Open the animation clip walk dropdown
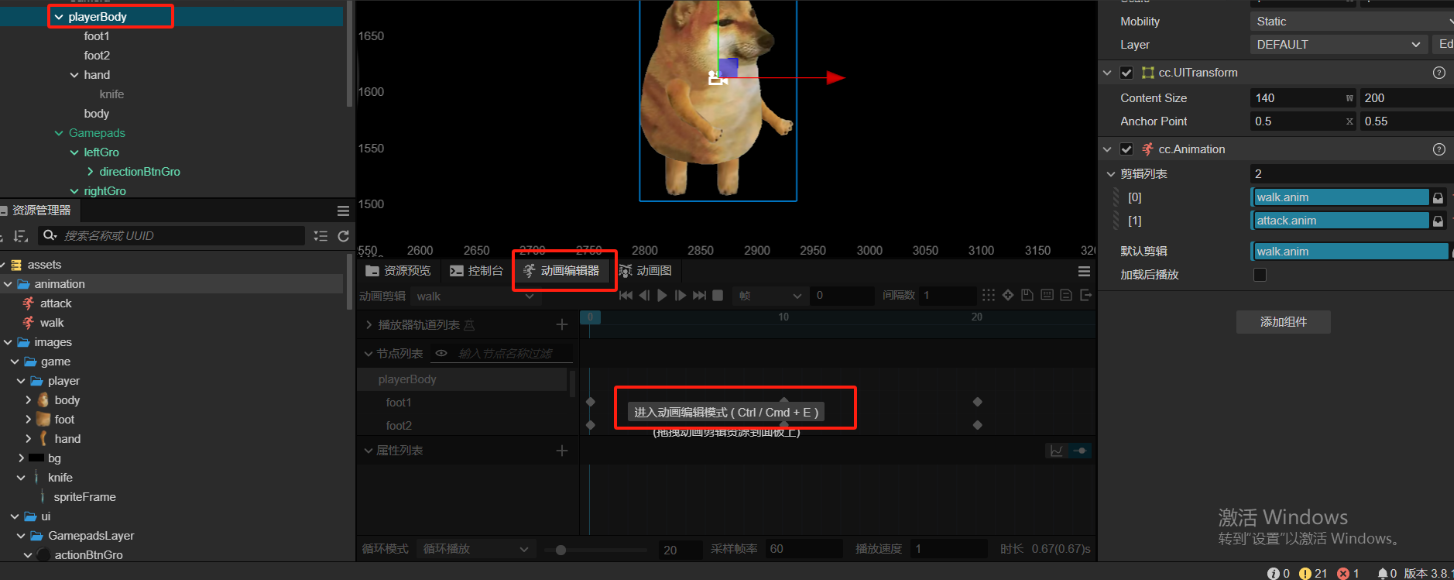Screen dimensions: 1454x580 click(476, 296)
